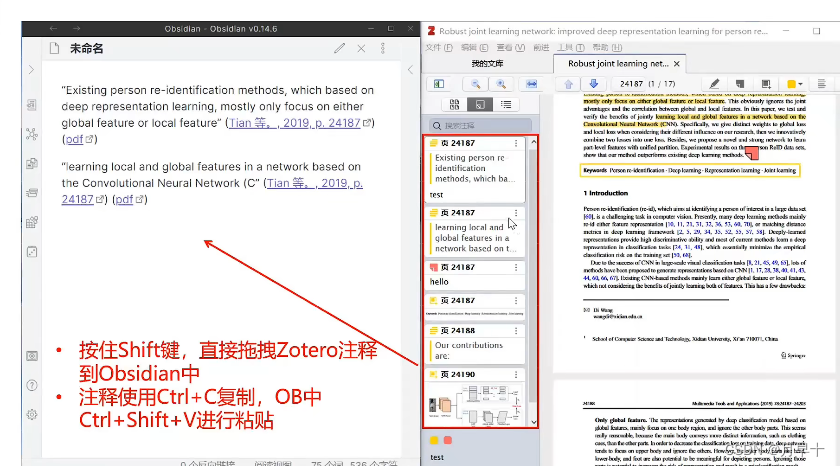Go to next PDF page
840x466 pixels.
click(x=594, y=84)
